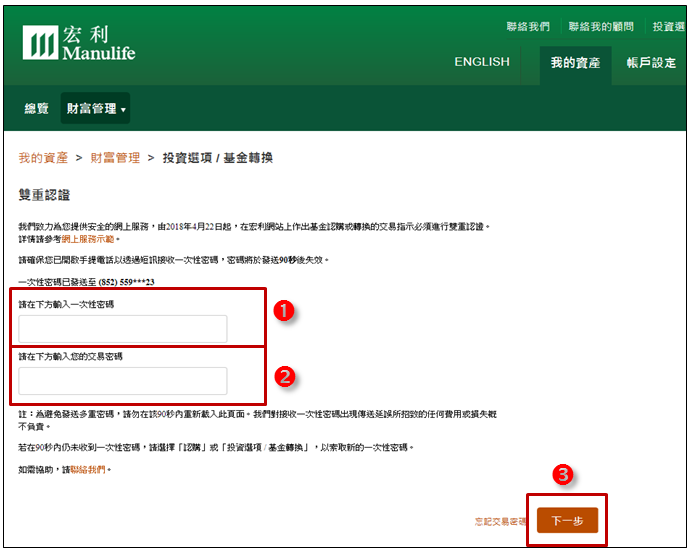Open the 帳戶設定 tab
This screenshot has height=553, width=693.
[x=651, y=62]
